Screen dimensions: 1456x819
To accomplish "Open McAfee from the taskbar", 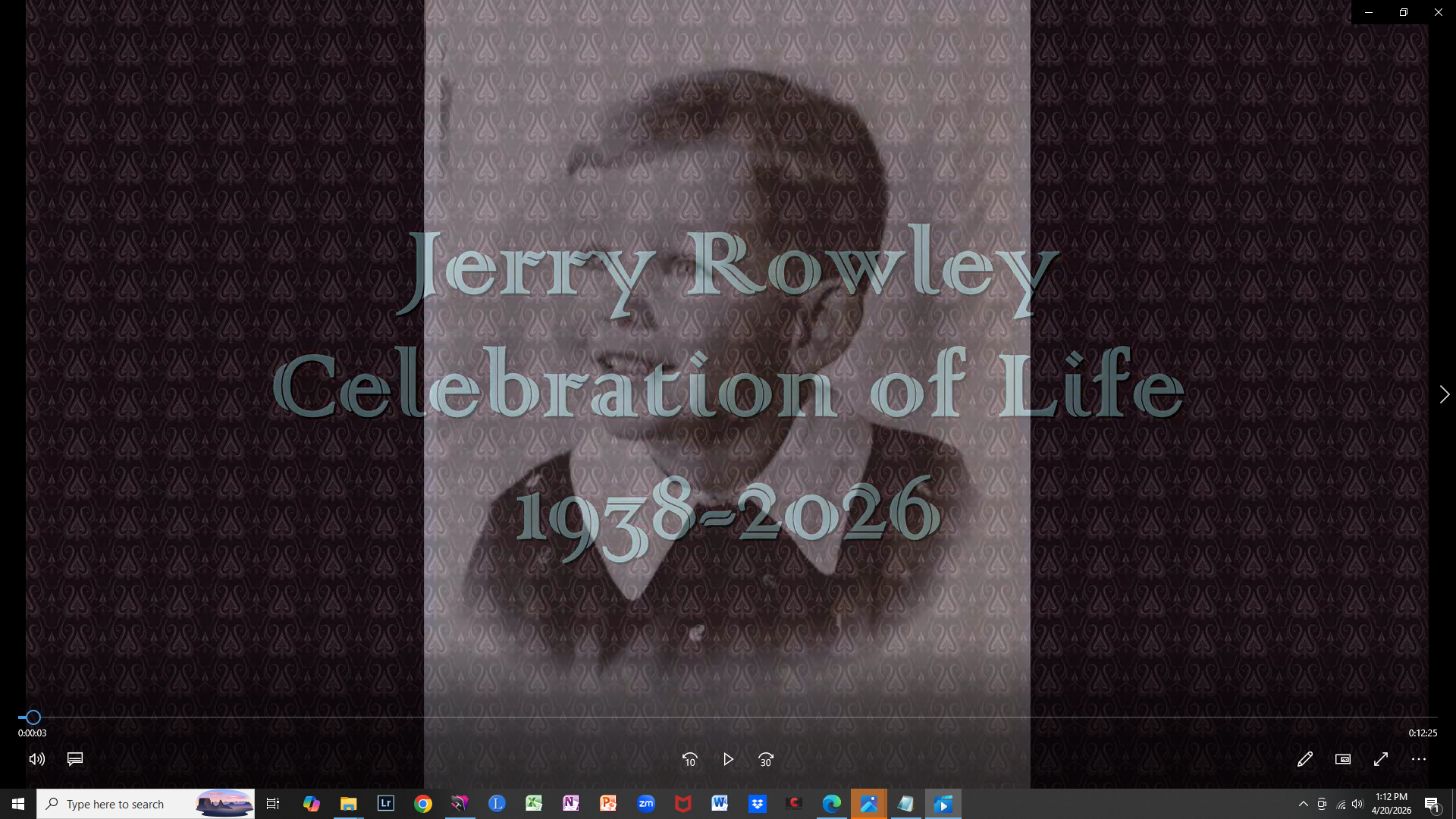I will coord(682,804).
